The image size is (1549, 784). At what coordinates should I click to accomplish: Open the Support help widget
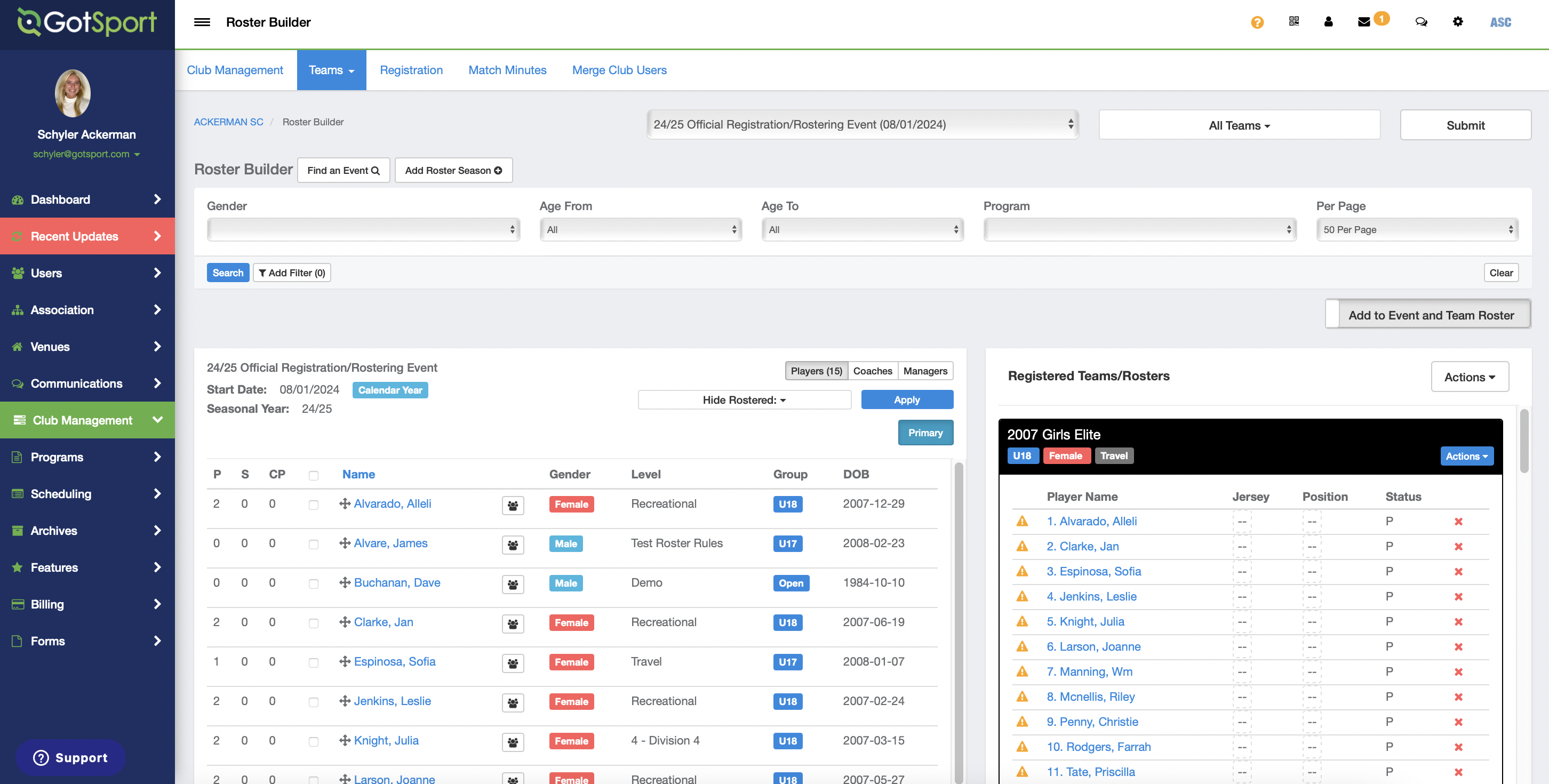click(x=70, y=757)
